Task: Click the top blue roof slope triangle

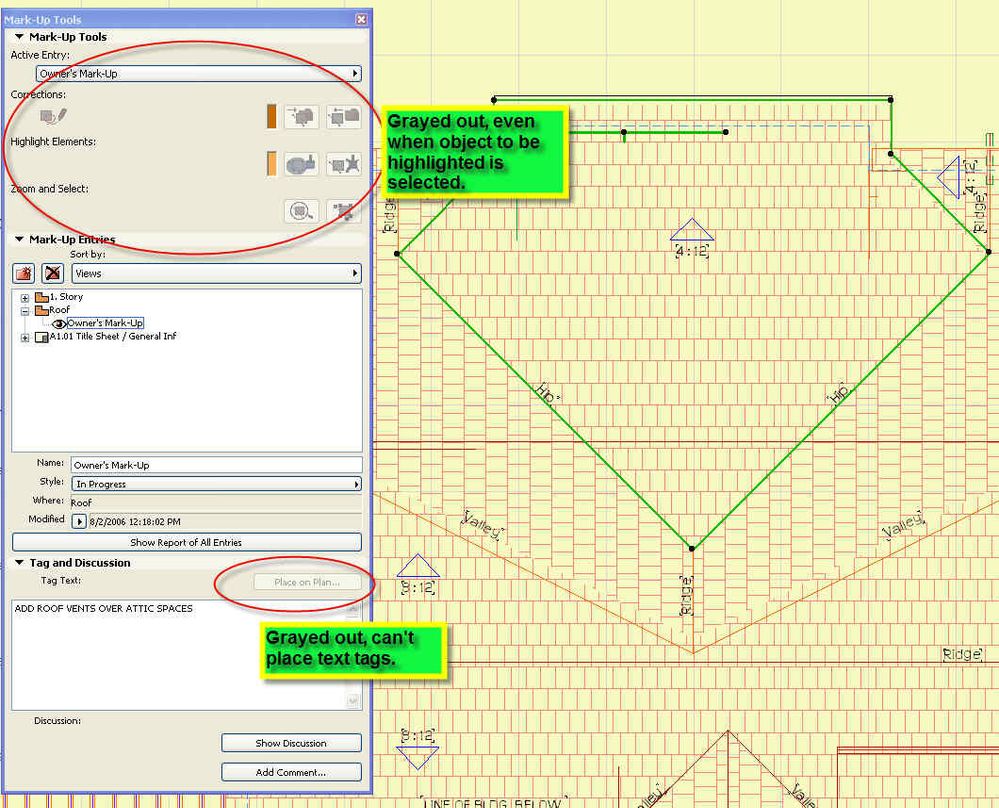Action: click(692, 229)
